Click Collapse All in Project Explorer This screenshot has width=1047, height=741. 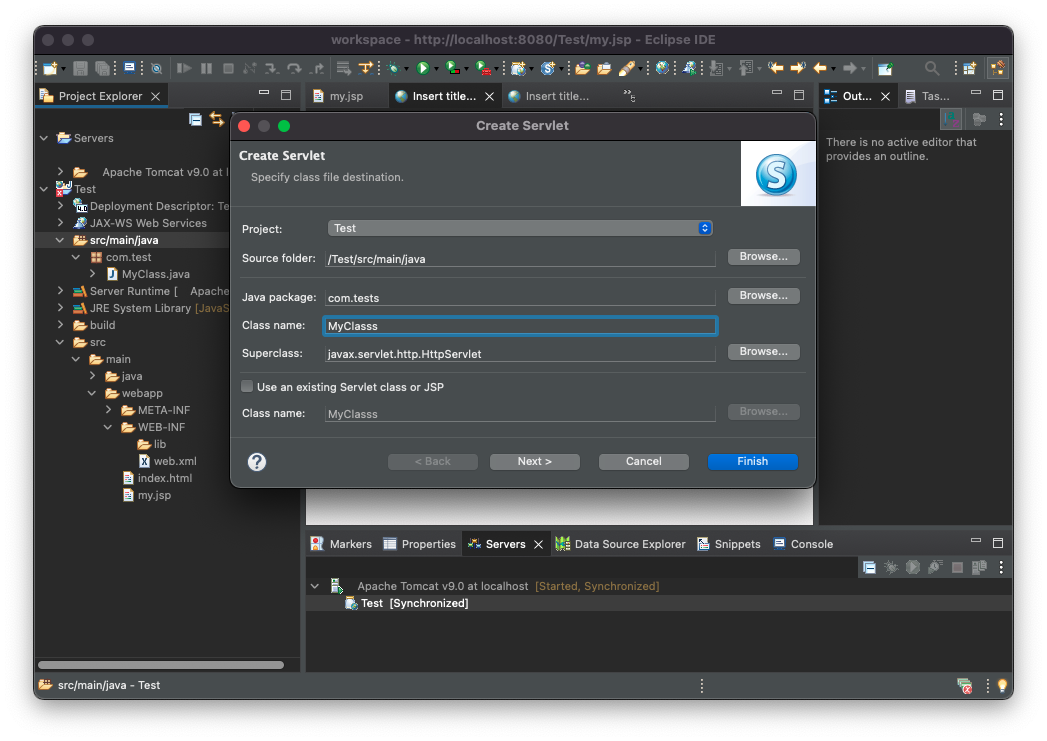(195, 119)
